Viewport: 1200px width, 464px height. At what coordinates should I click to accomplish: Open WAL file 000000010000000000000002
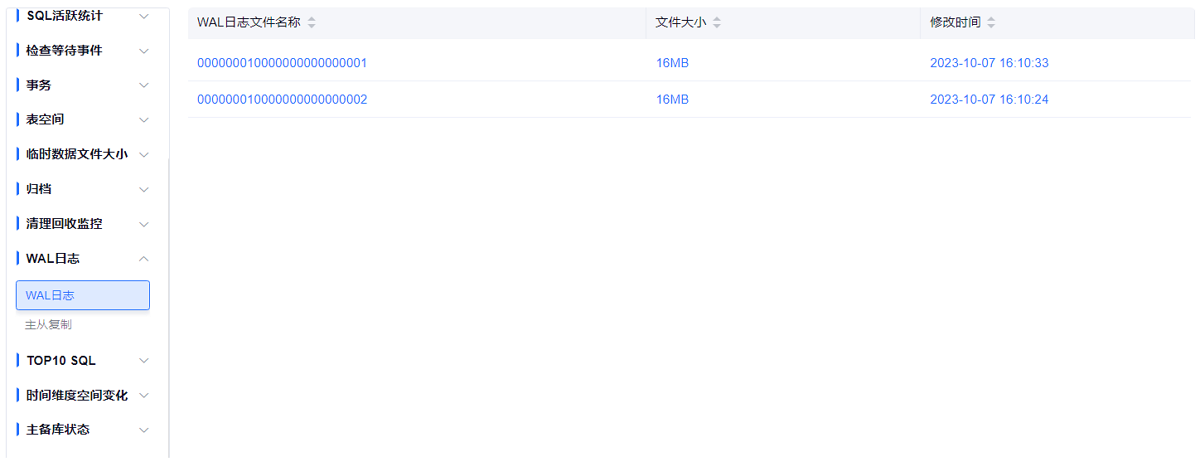coord(282,99)
